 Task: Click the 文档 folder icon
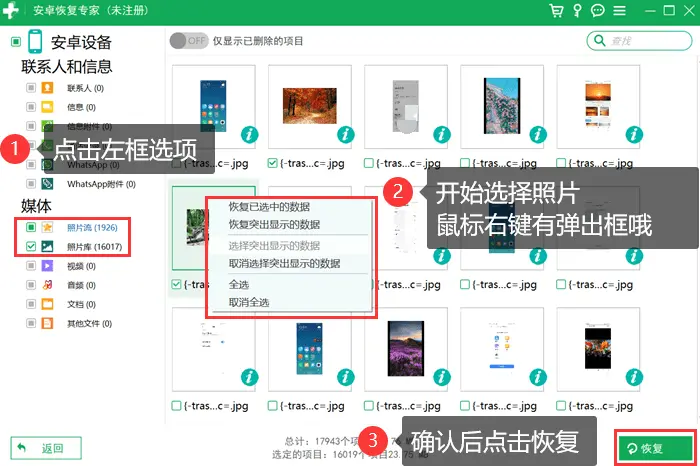click(47, 304)
